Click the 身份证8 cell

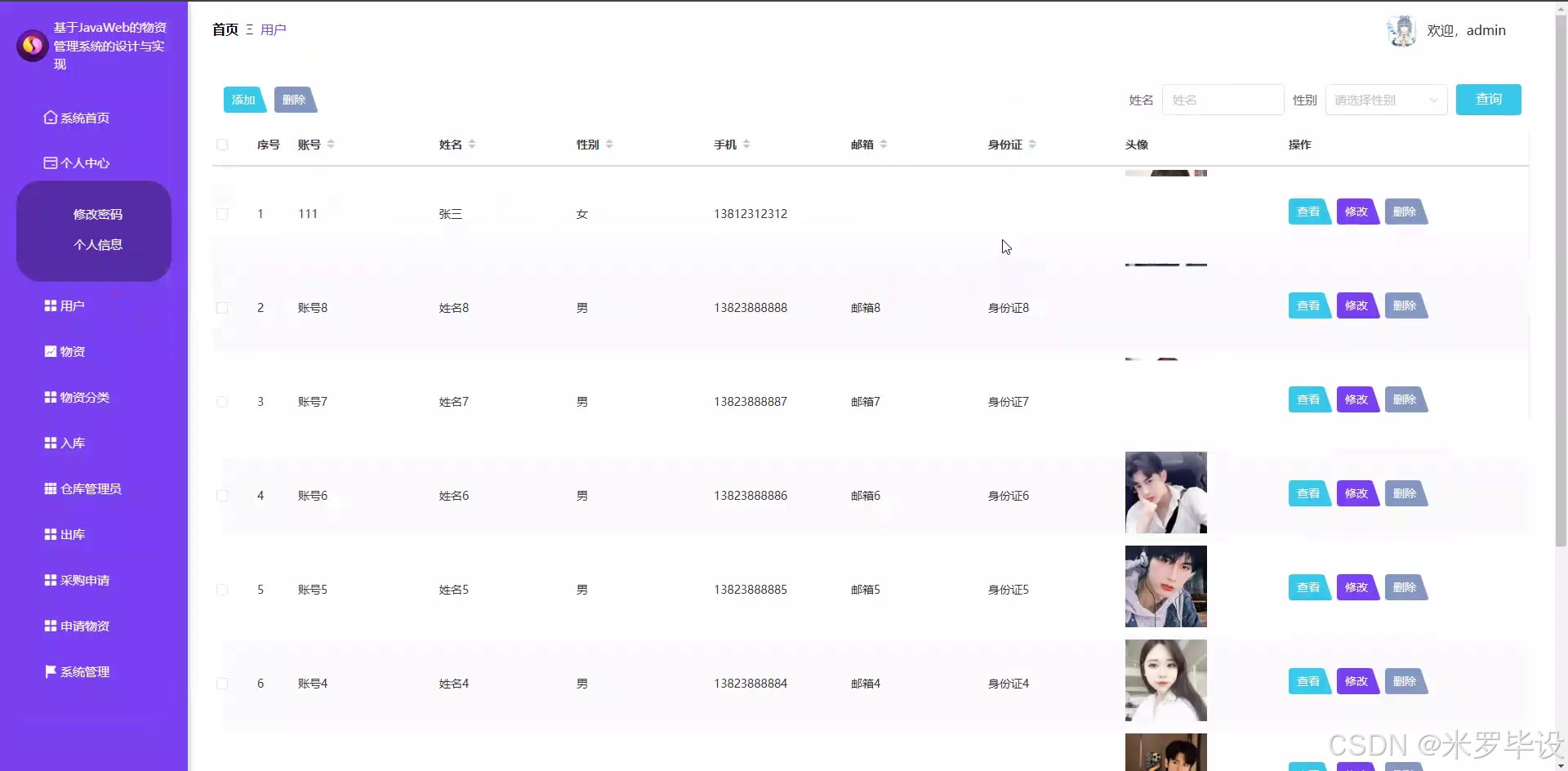(x=1009, y=308)
